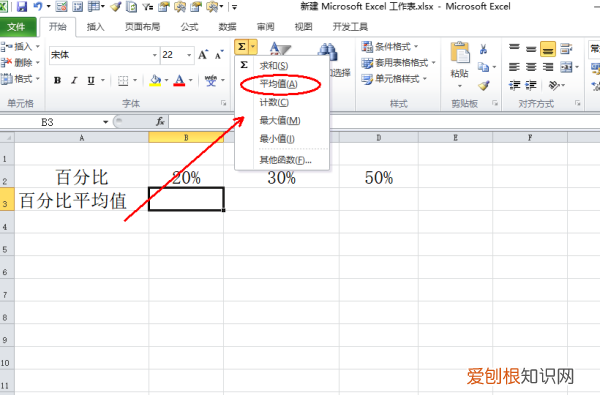
Task: Open the font name 宋体 dropdown
Action: [x=155, y=55]
